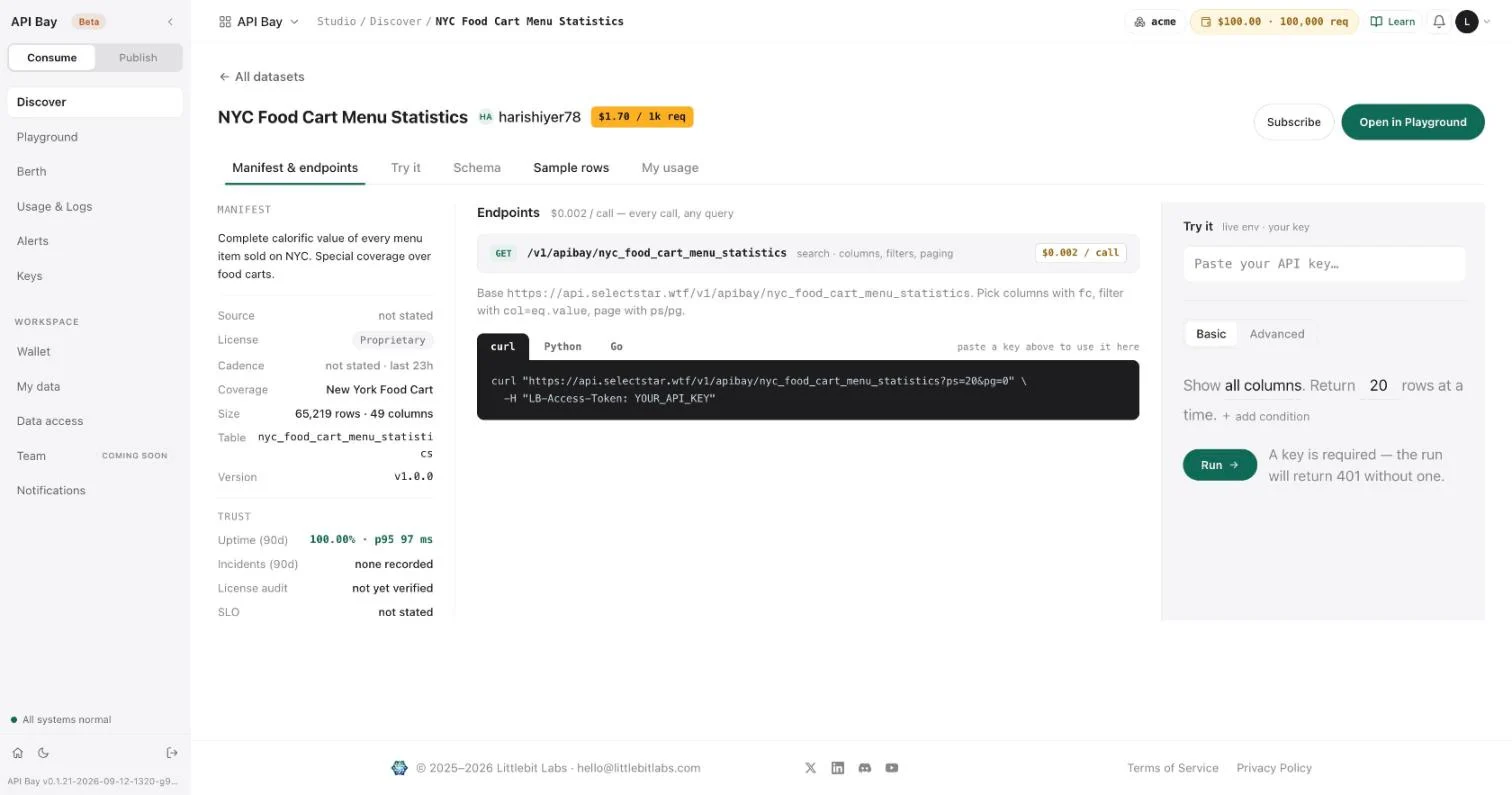Collapse the sidebar with the chevron icon

click(x=170, y=21)
